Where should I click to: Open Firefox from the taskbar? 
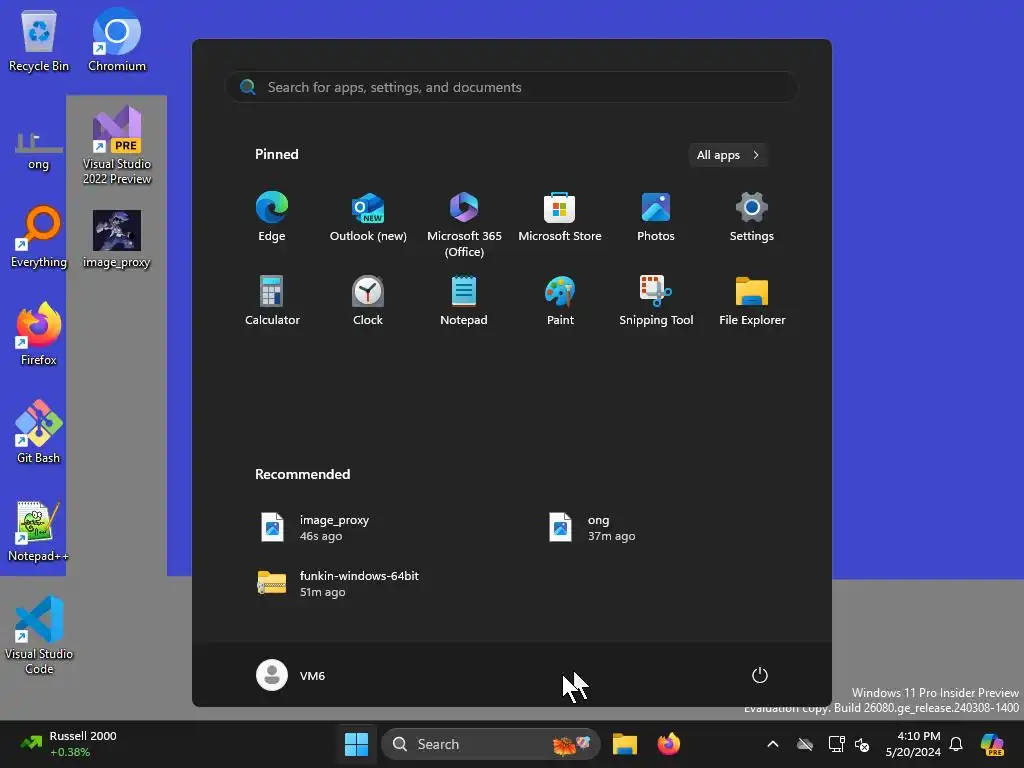pos(669,744)
